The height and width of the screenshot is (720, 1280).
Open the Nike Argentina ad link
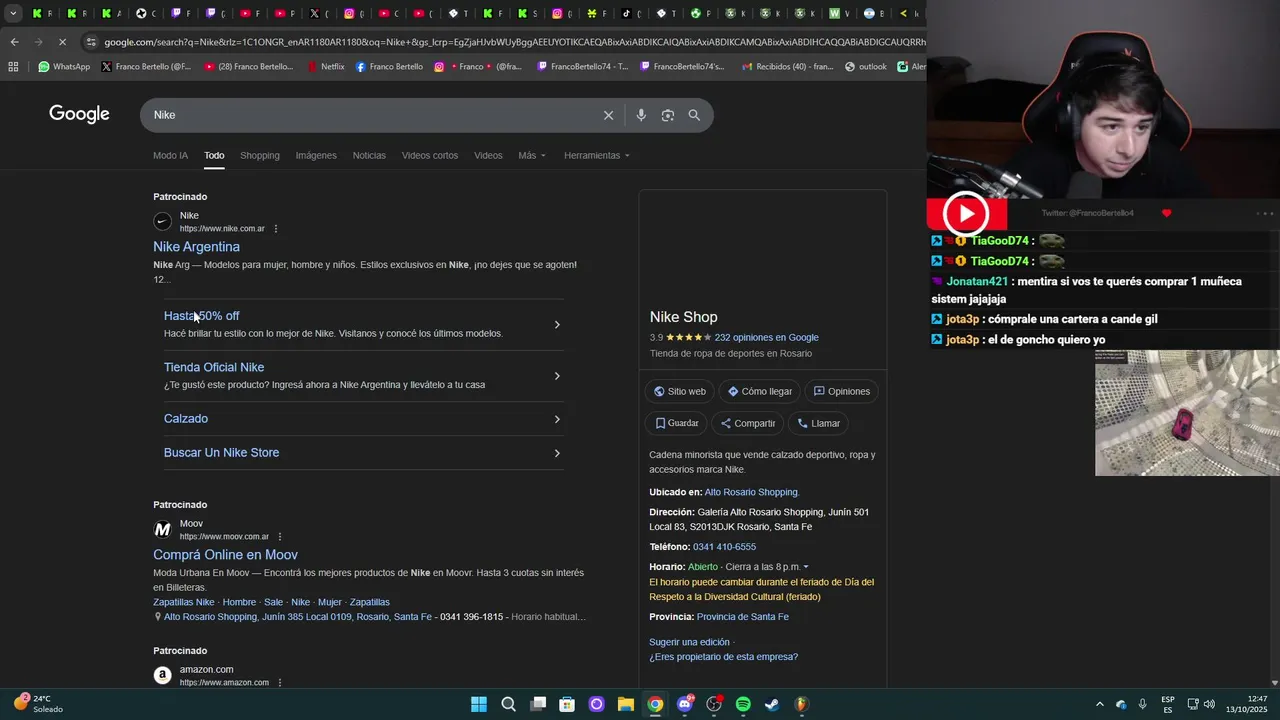196,247
